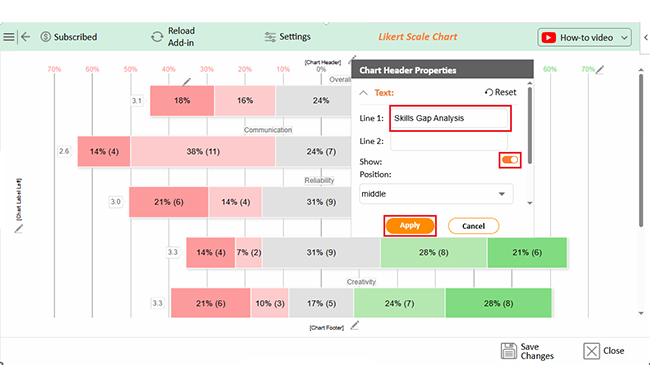Image resolution: width=650 pixels, height=387 pixels.
Task: Expand the How-to video dropdown arrow
Action: (624, 38)
